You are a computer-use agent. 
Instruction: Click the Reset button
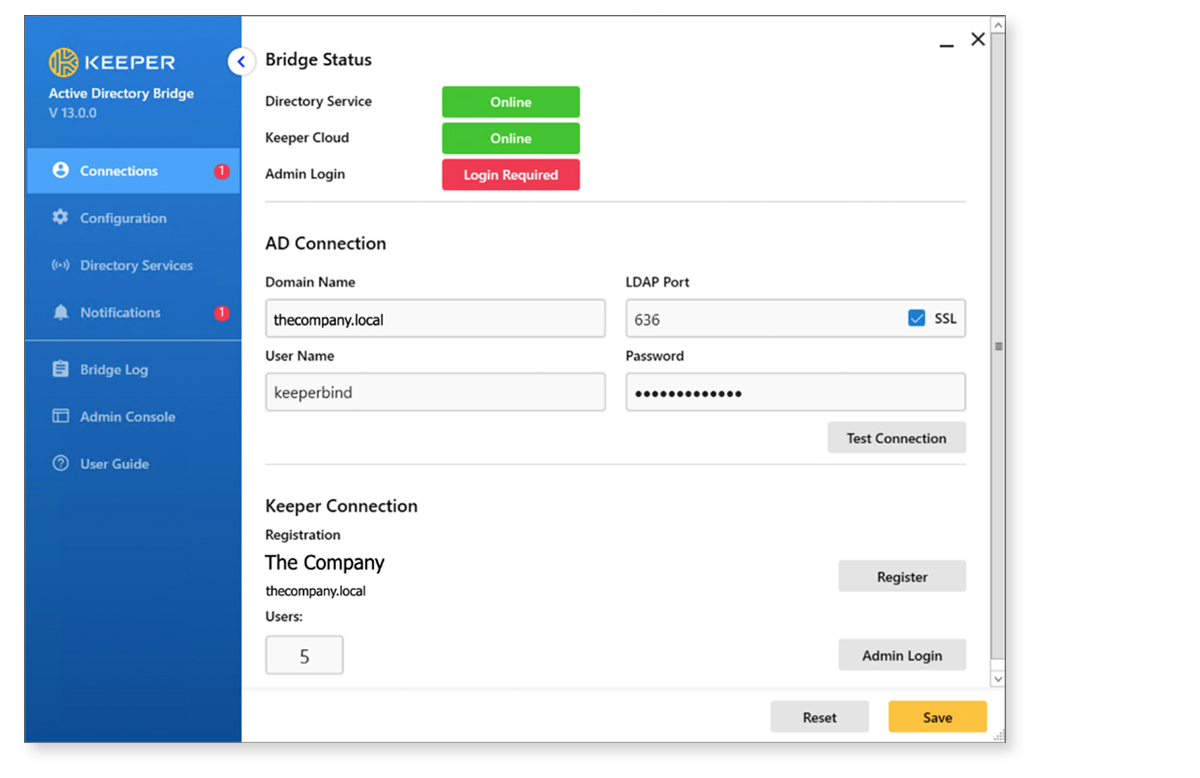click(819, 717)
